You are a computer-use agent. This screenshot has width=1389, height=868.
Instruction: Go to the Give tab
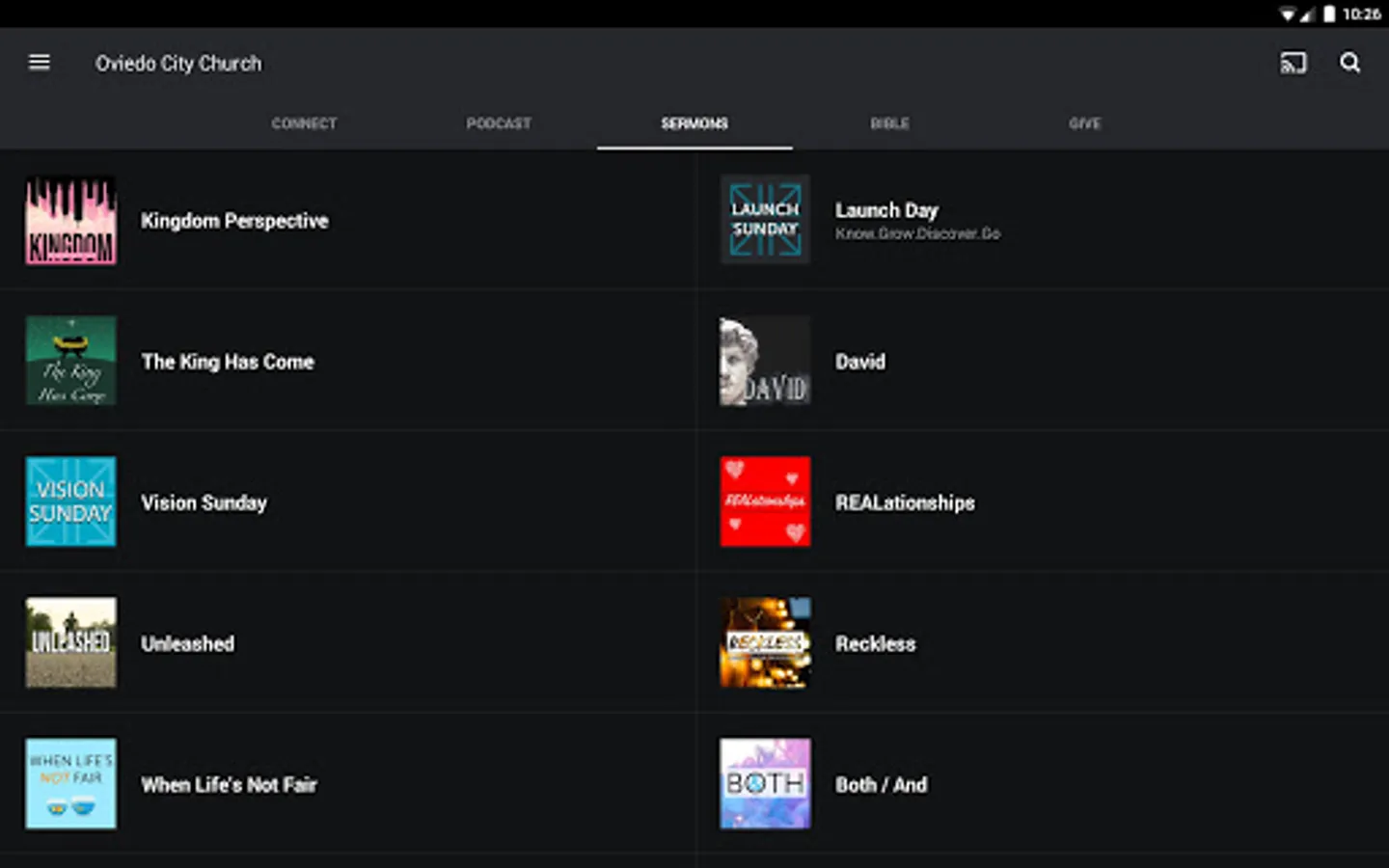click(1084, 123)
